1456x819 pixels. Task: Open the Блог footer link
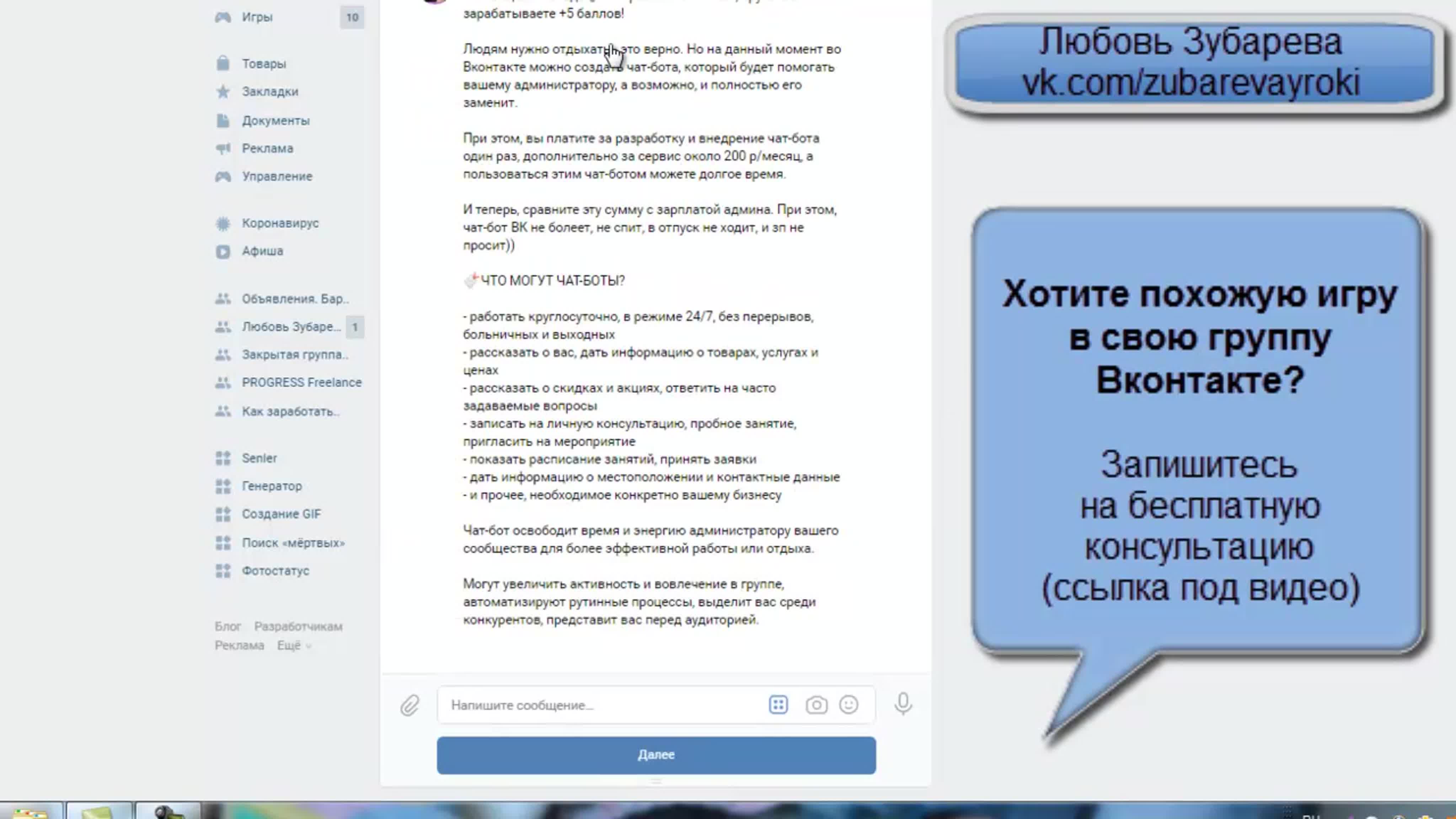(x=228, y=626)
